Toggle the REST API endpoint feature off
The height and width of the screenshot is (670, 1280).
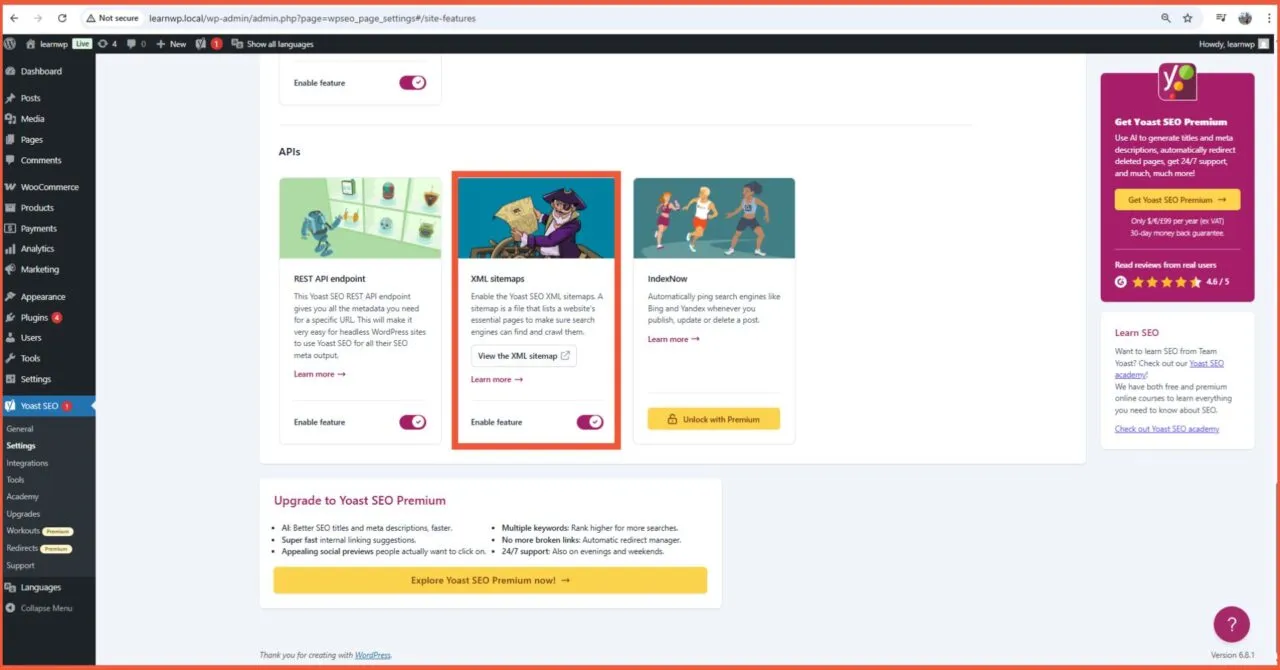point(413,422)
